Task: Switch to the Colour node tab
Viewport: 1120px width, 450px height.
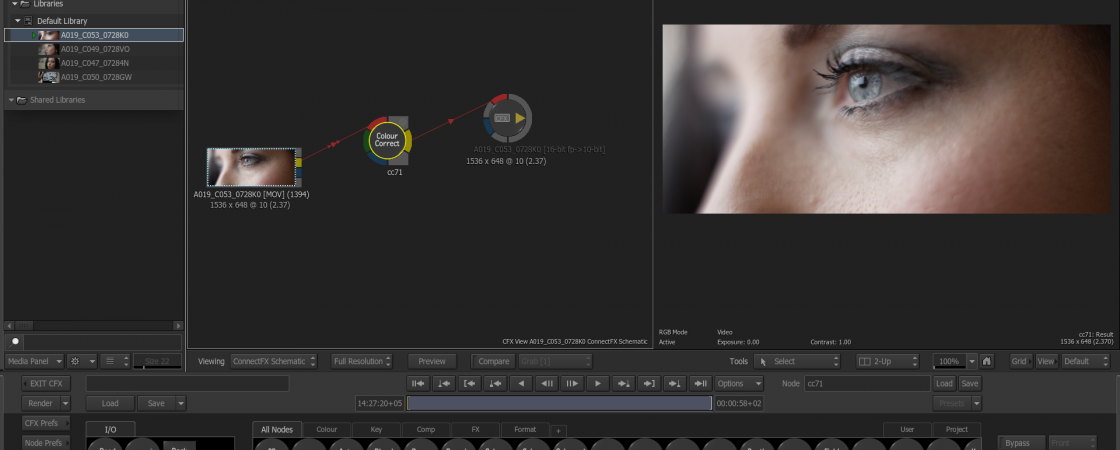Action: click(326, 429)
